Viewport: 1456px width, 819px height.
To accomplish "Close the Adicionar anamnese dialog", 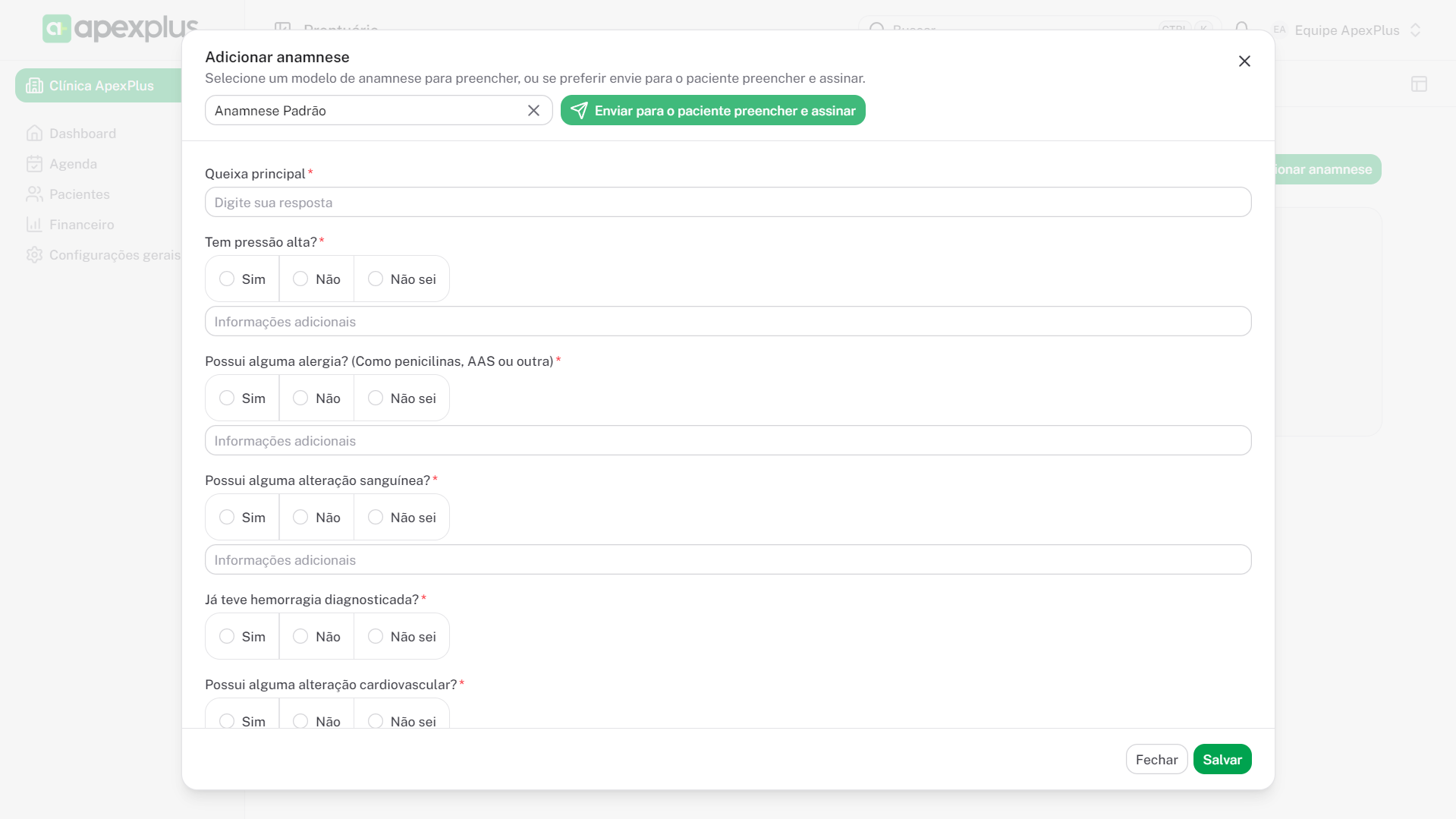I will point(1244,61).
